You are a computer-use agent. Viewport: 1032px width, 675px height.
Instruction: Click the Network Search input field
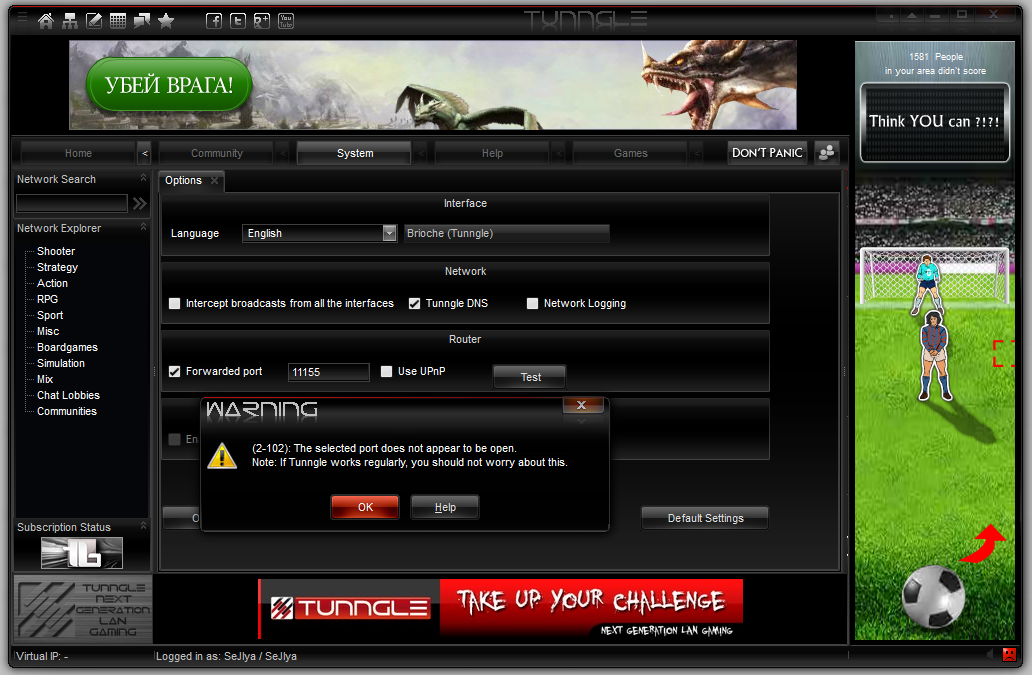coord(71,203)
